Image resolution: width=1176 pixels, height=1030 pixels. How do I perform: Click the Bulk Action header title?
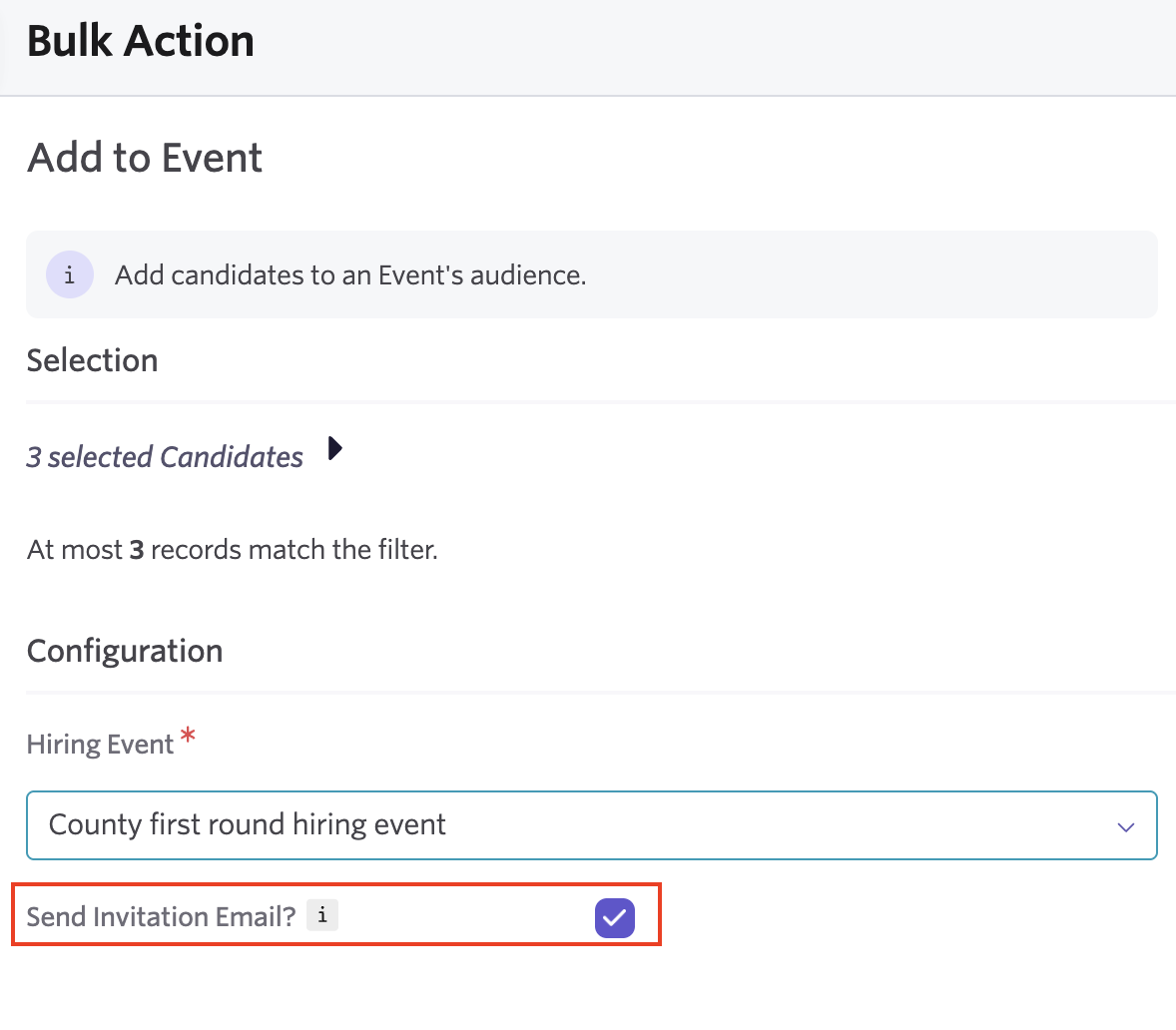tap(140, 41)
